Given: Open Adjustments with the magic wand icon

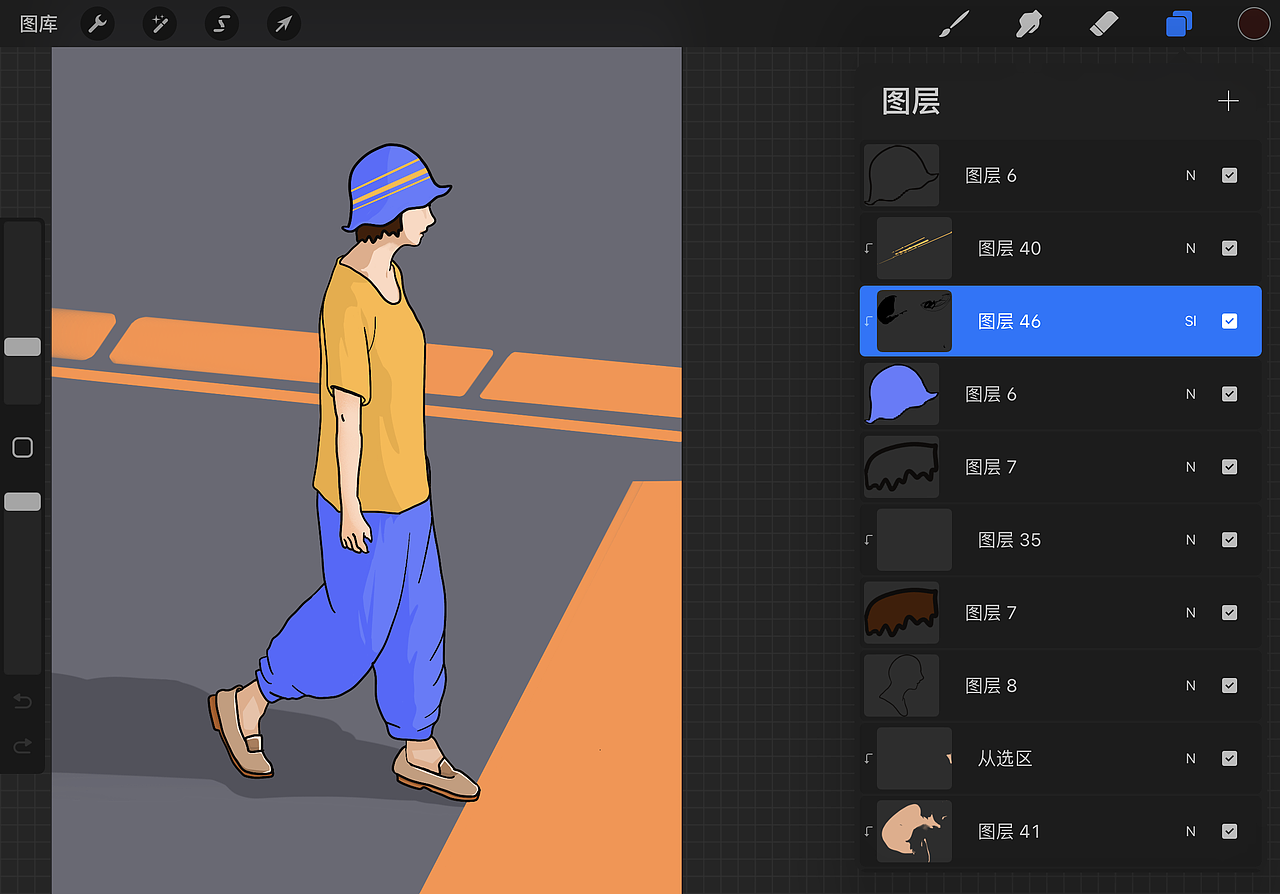Looking at the screenshot, I should point(159,23).
